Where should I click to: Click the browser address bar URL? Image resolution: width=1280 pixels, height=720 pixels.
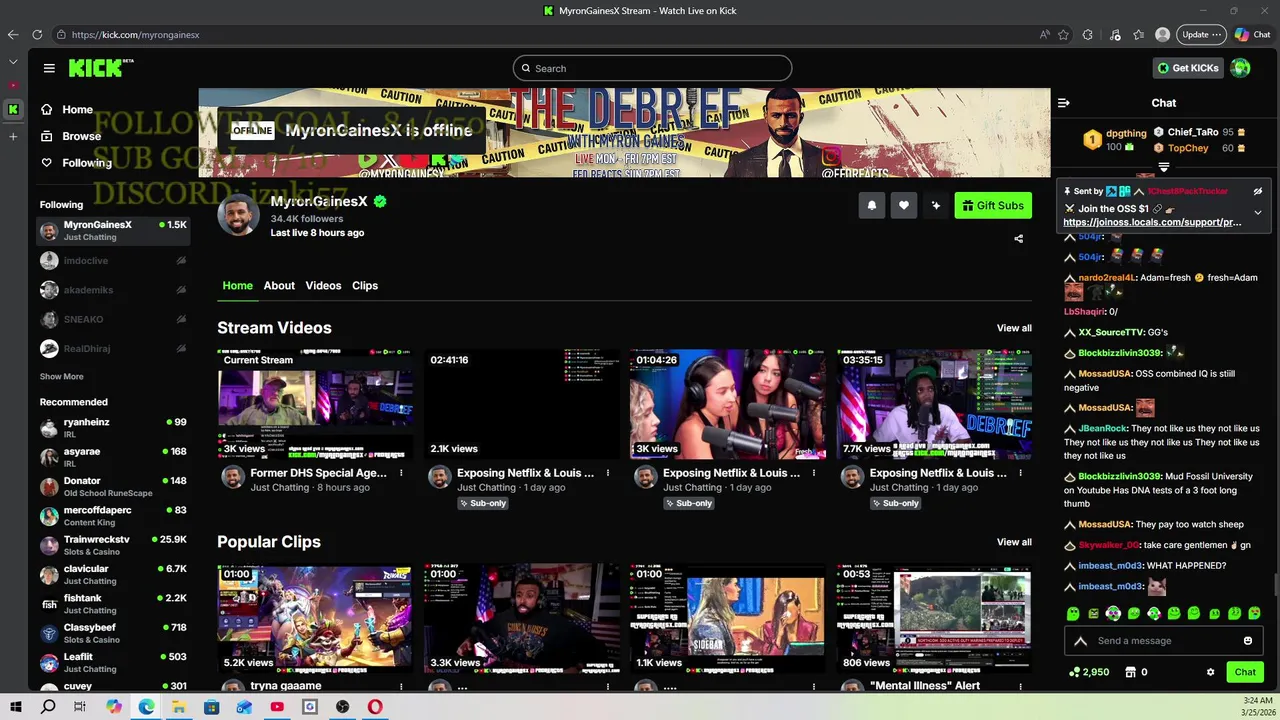tap(136, 35)
